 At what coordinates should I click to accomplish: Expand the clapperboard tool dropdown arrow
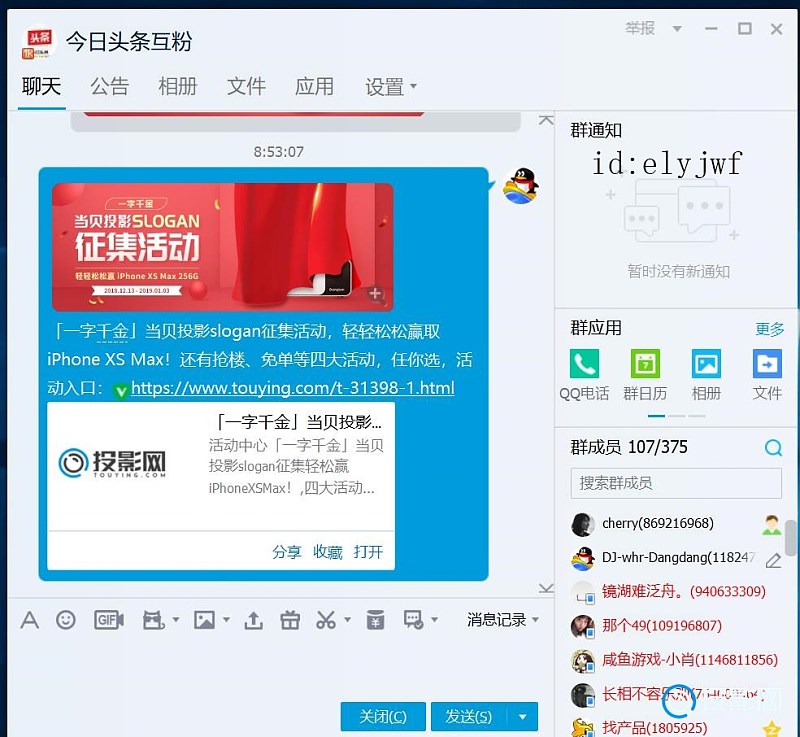click(176, 620)
